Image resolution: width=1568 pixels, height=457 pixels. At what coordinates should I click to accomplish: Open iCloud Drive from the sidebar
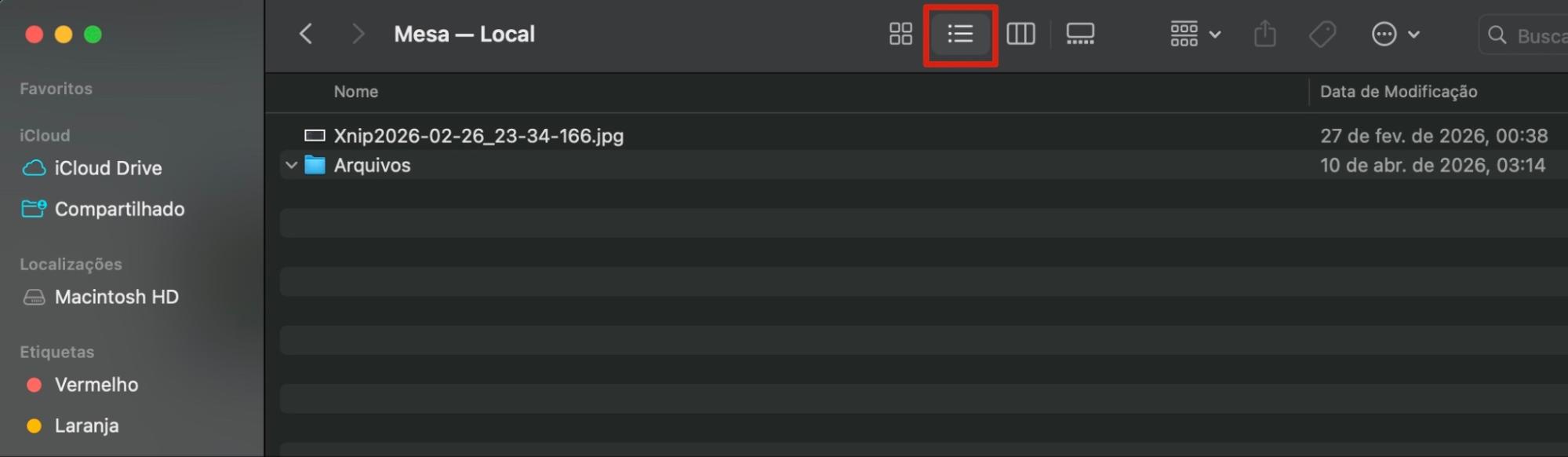point(107,168)
